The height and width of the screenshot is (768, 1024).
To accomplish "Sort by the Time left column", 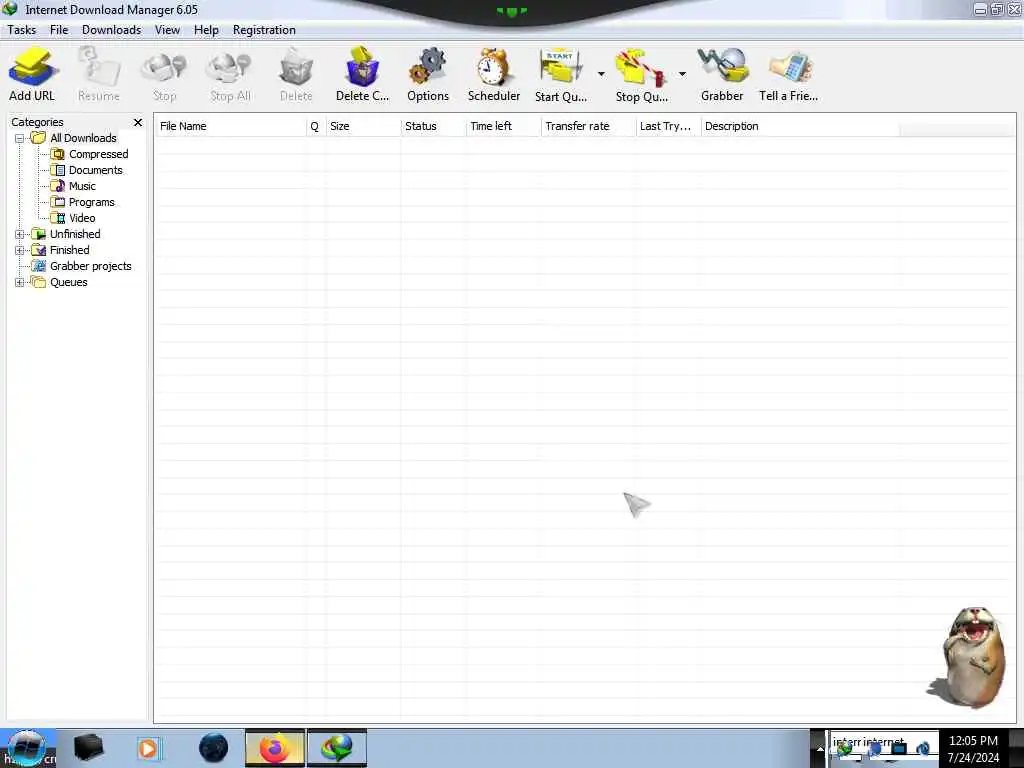I will (x=504, y=126).
